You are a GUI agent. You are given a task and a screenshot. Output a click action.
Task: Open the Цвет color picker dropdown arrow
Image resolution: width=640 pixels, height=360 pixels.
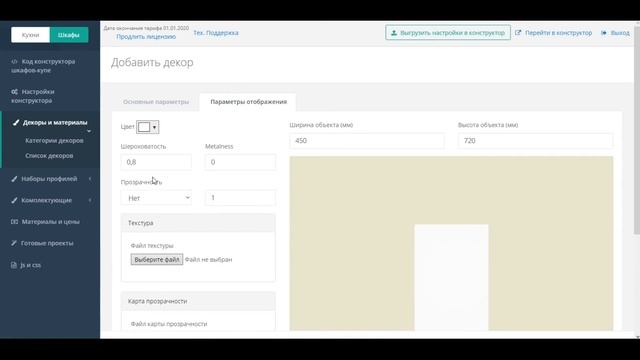154,127
